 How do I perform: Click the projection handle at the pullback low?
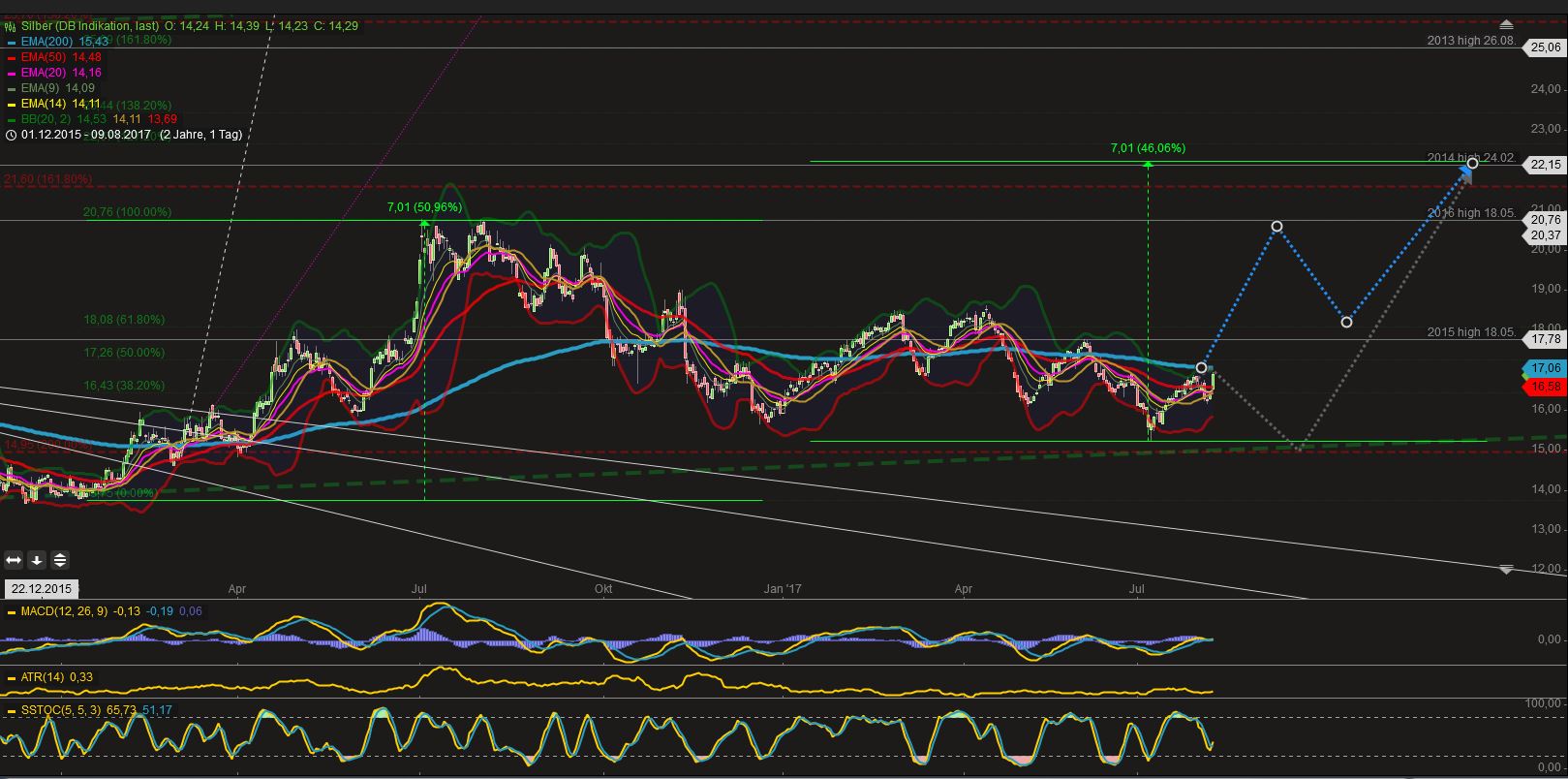coord(1346,323)
